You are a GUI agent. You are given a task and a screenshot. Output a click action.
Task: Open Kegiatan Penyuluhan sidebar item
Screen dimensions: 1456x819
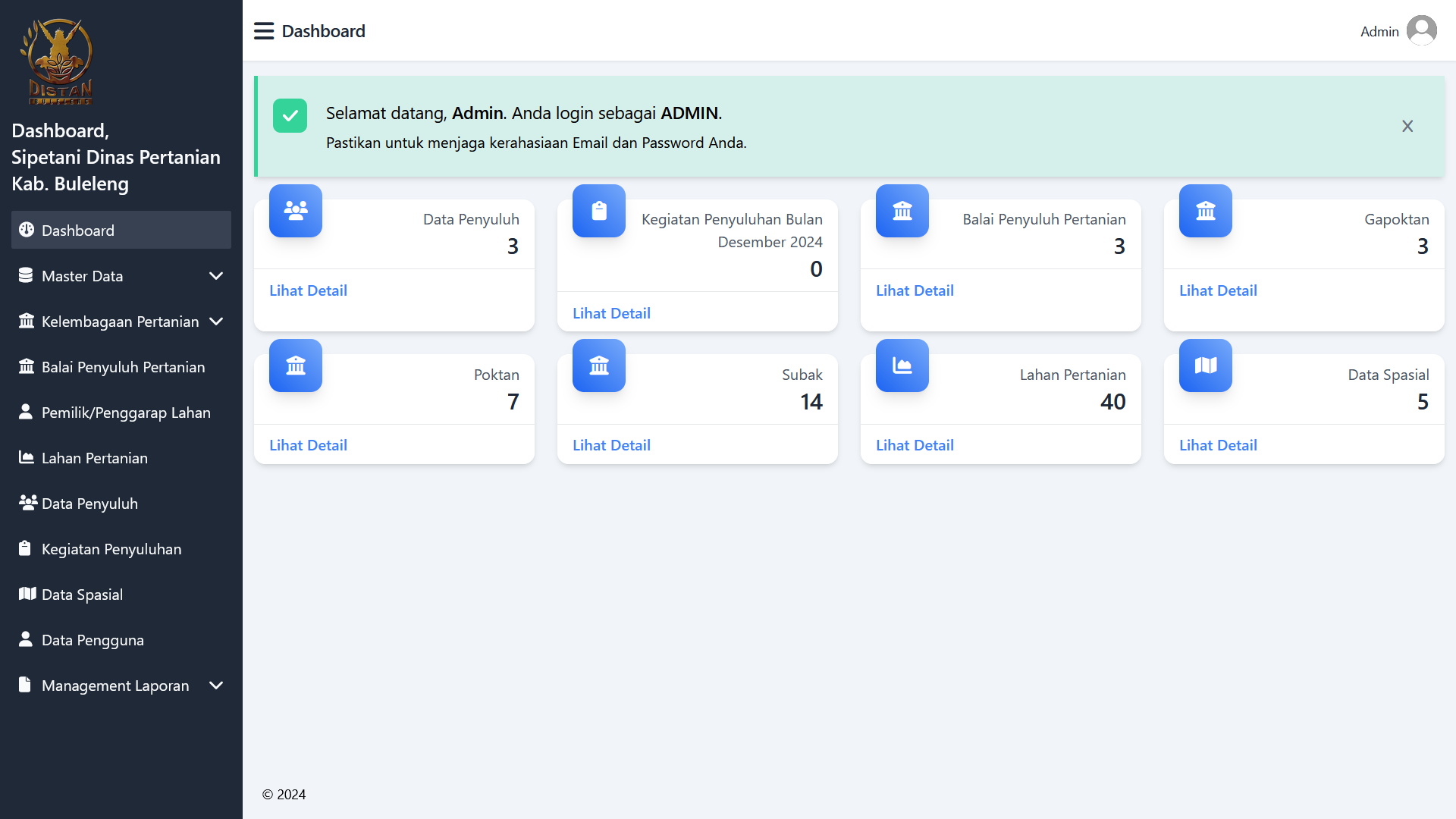click(x=111, y=549)
